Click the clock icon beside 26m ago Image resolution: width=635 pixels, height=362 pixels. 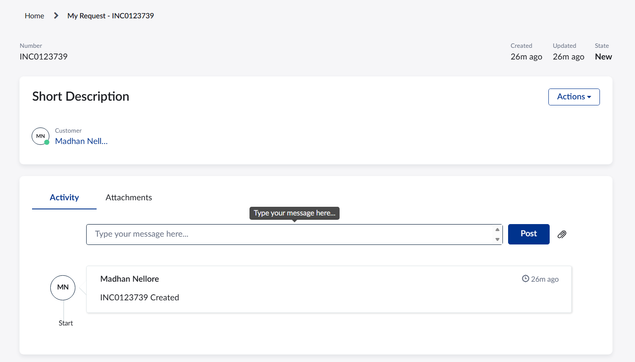pyautogui.click(x=525, y=279)
